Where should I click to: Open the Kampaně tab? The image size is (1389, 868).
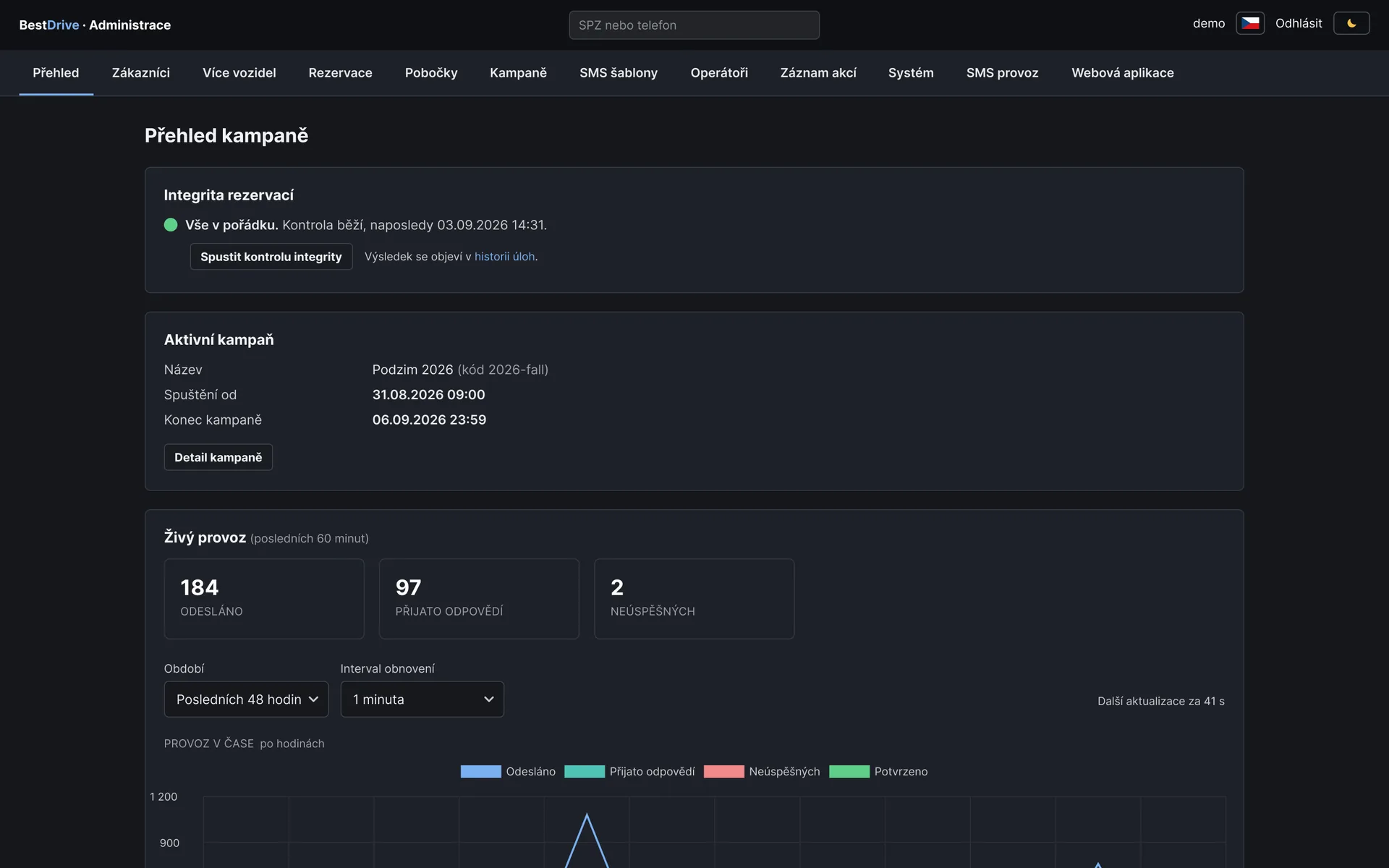[x=519, y=73]
